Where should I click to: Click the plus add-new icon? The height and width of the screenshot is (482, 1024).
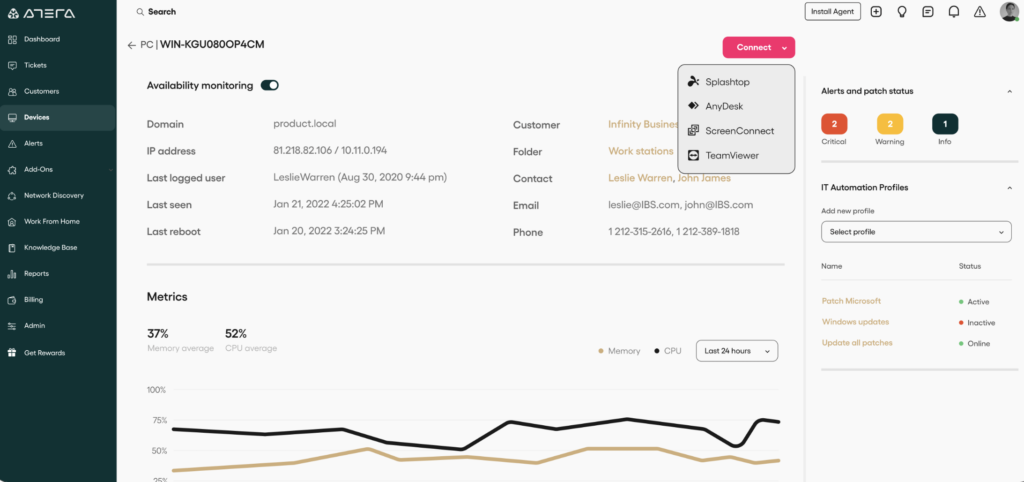pos(876,12)
